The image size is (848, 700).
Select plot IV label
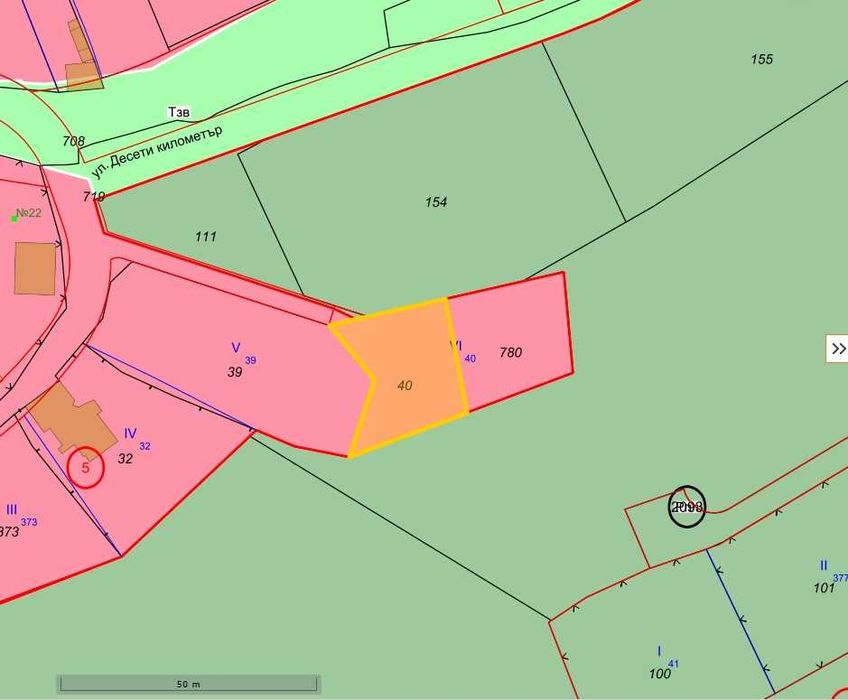pyautogui.click(x=130, y=433)
